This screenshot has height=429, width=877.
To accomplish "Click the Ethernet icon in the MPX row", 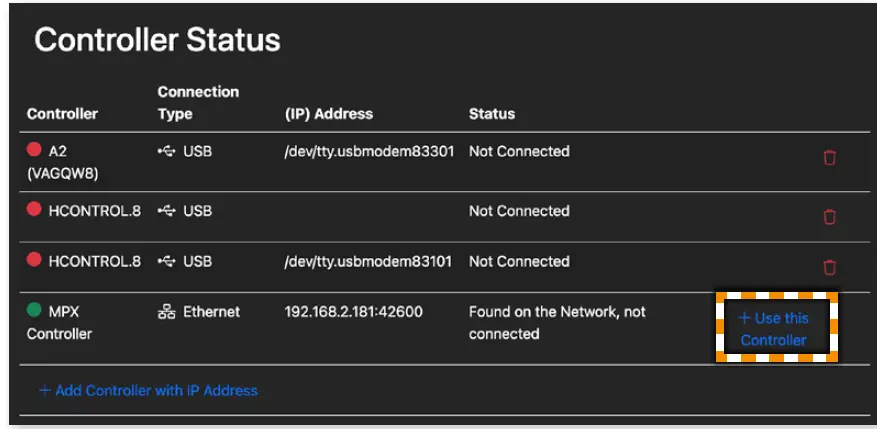I will click(166, 312).
